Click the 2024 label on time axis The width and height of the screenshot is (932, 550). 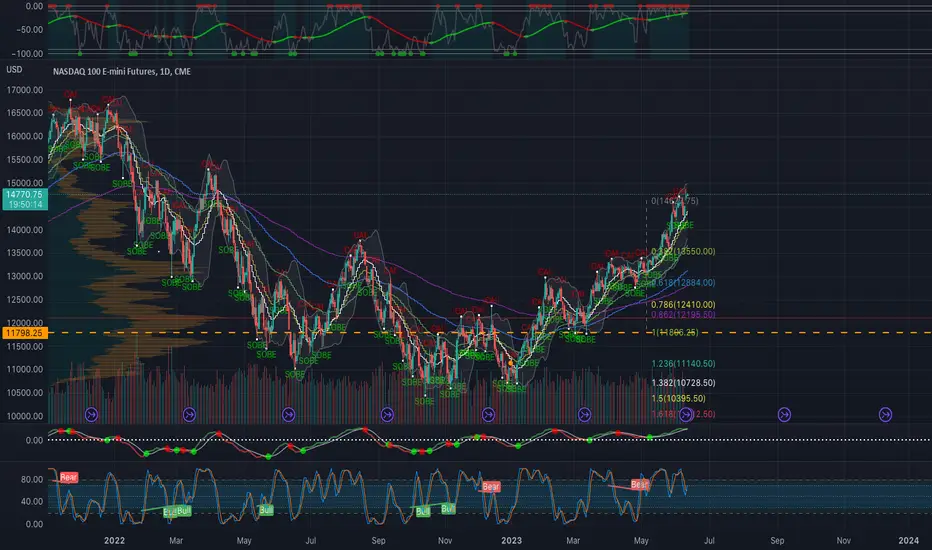(908, 540)
